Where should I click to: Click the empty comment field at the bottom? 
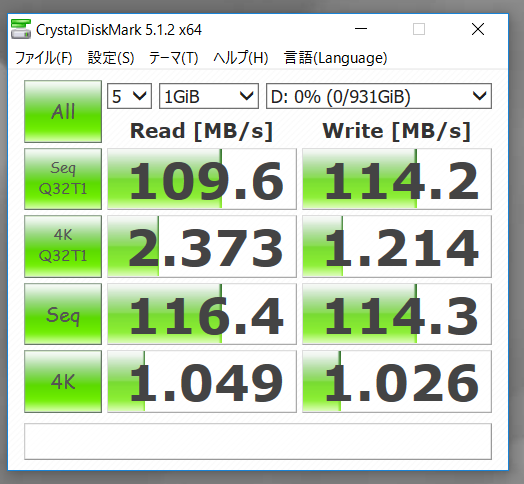(258, 441)
